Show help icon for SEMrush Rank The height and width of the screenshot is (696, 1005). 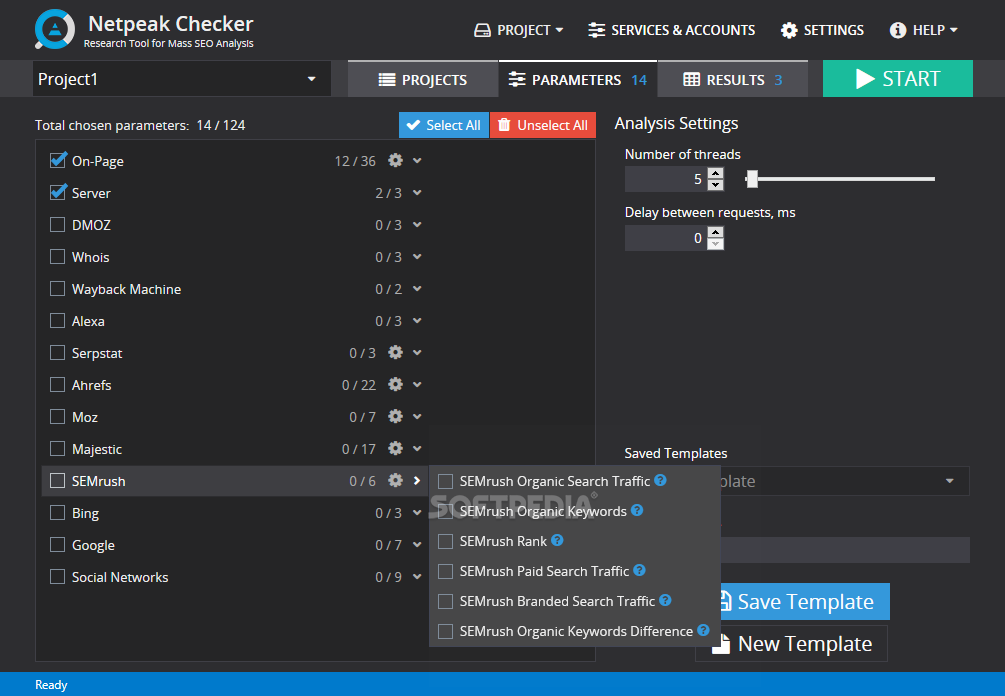click(x=557, y=540)
